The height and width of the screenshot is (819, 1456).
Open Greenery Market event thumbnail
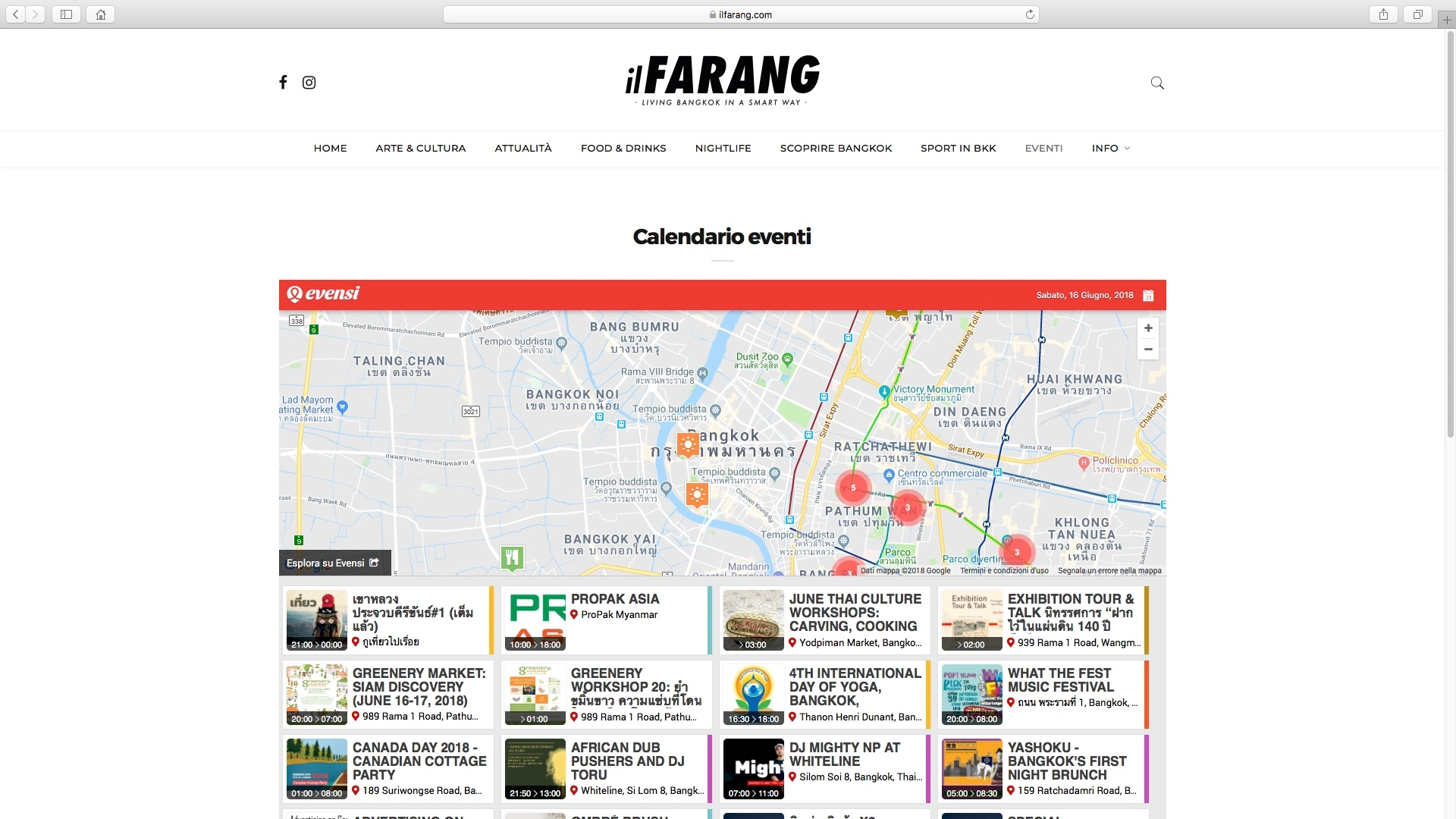coord(317,695)
